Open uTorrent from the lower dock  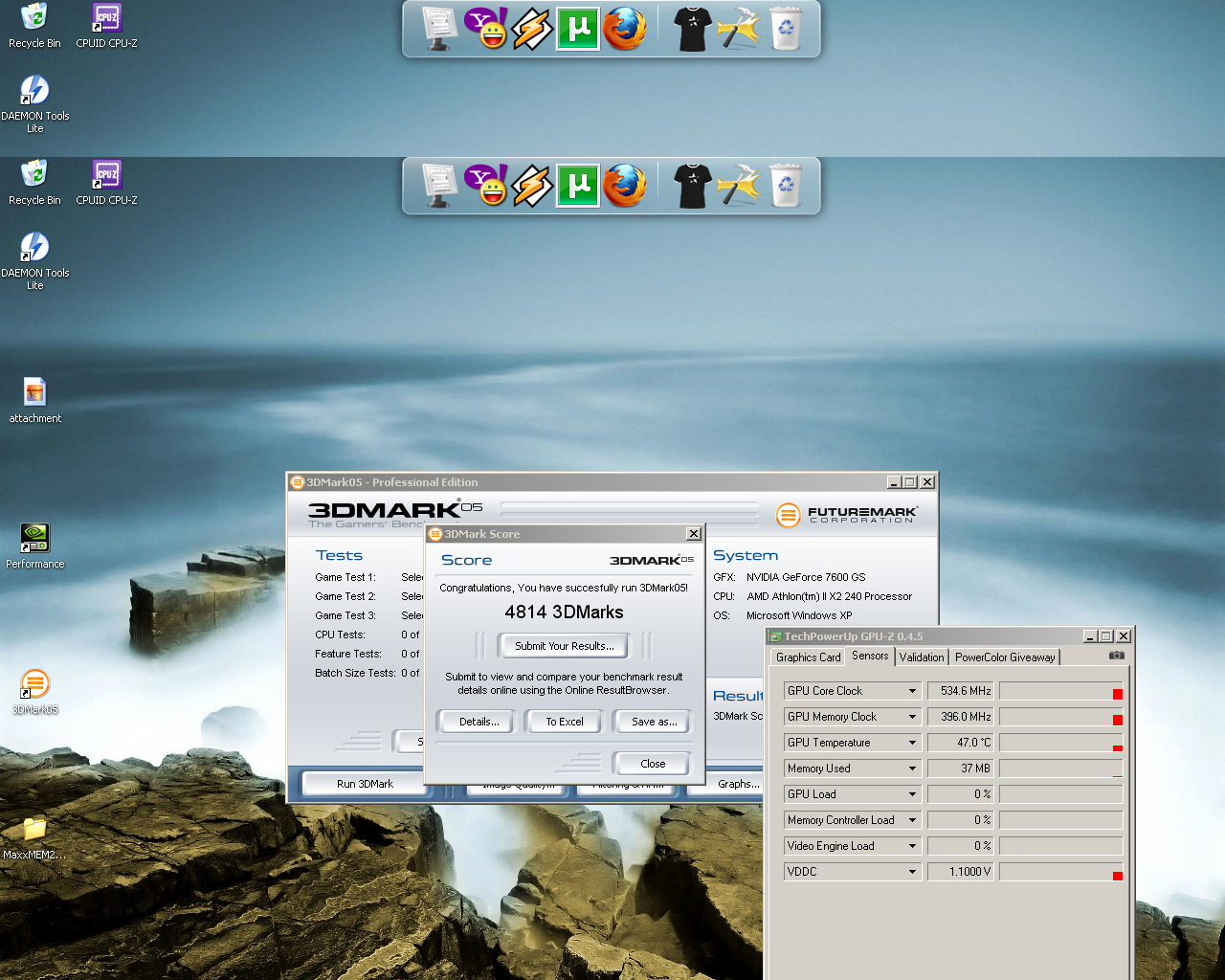click(x=578, y=186)
